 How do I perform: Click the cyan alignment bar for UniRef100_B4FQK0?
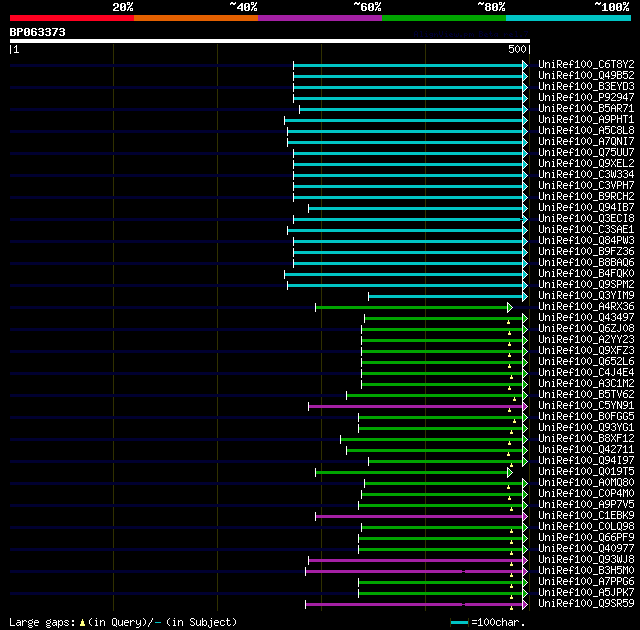tap(406, 275)
